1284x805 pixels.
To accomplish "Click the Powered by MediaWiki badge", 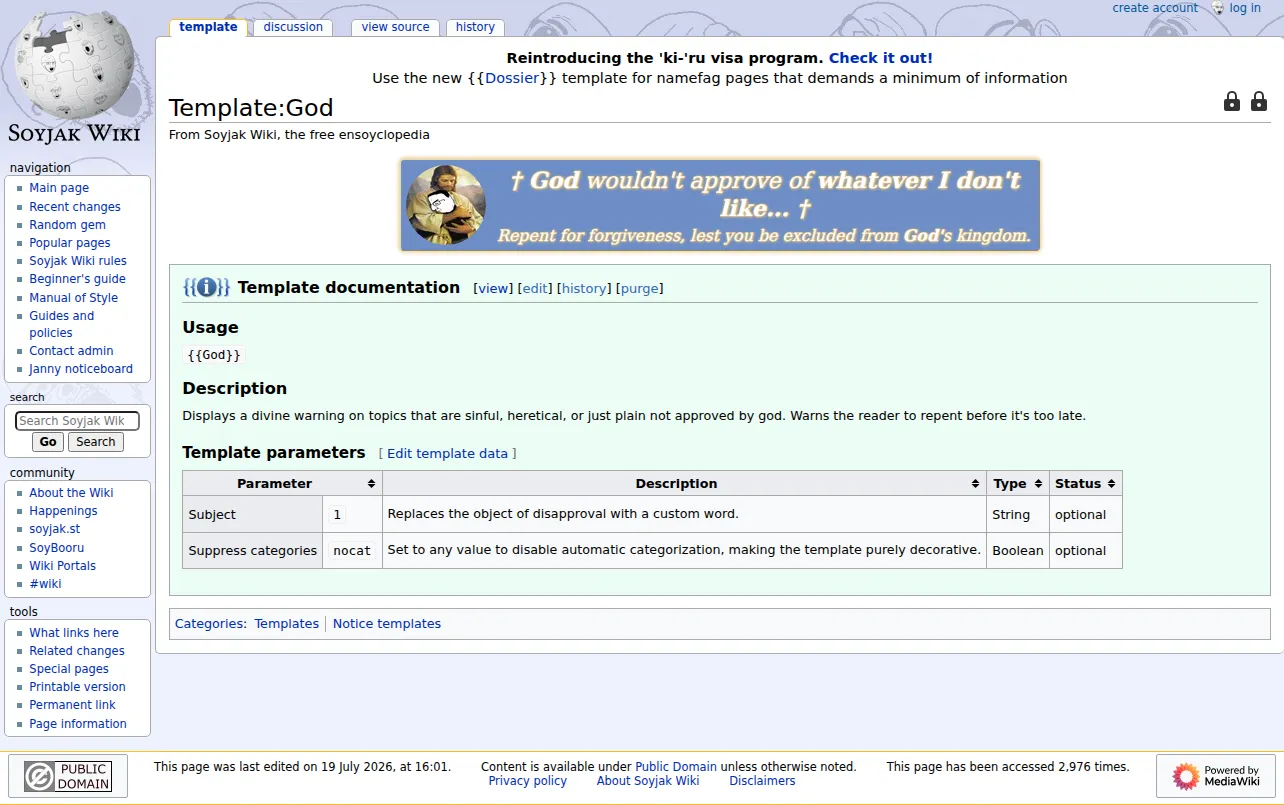I will (1215, 776).
